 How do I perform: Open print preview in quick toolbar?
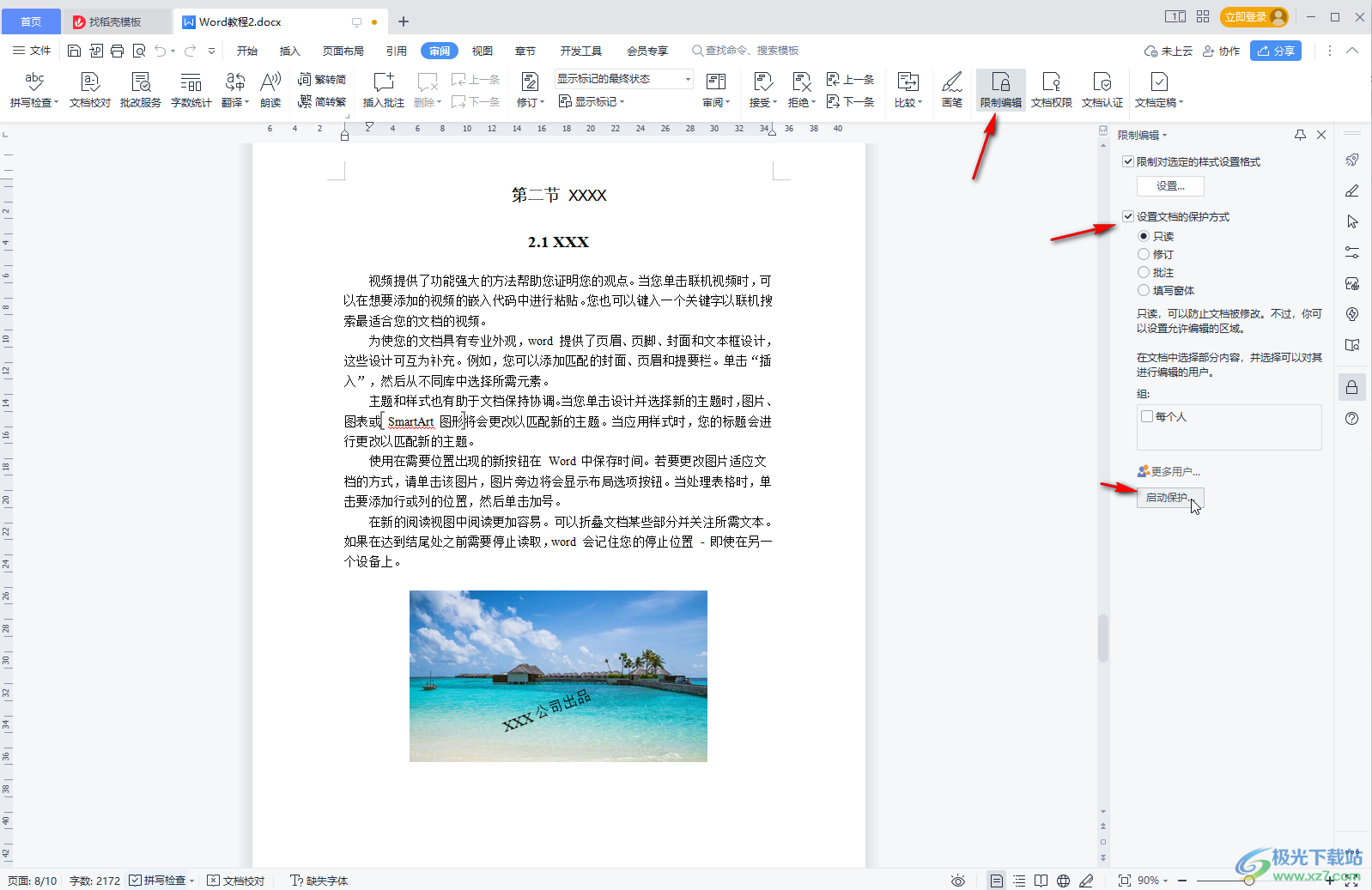tap(139, 51)
